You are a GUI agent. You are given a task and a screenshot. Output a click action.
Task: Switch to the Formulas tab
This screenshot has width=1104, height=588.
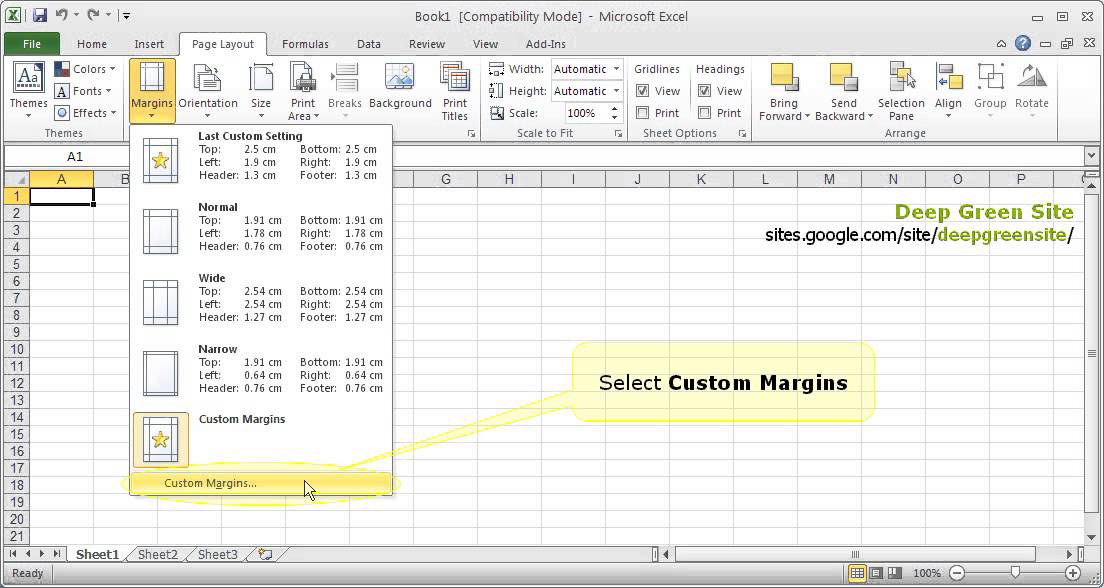tap(305, 44)
